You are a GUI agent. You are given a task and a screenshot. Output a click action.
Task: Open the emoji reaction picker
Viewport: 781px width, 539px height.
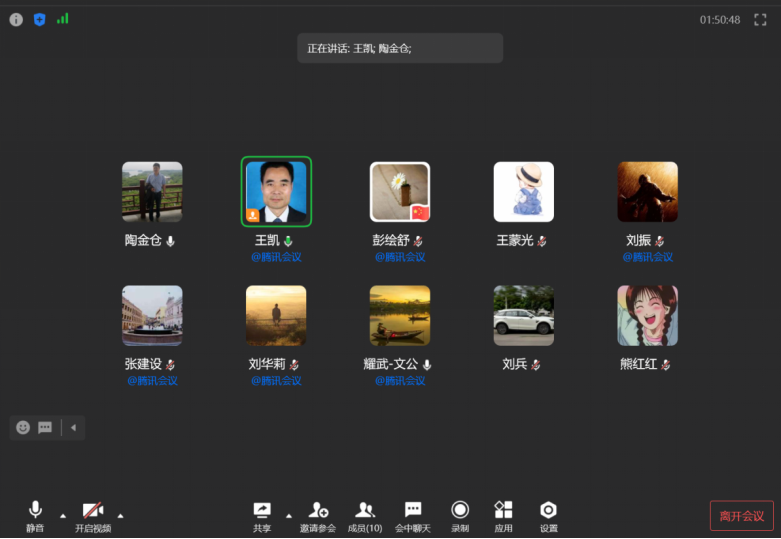[x=23, y=427]
